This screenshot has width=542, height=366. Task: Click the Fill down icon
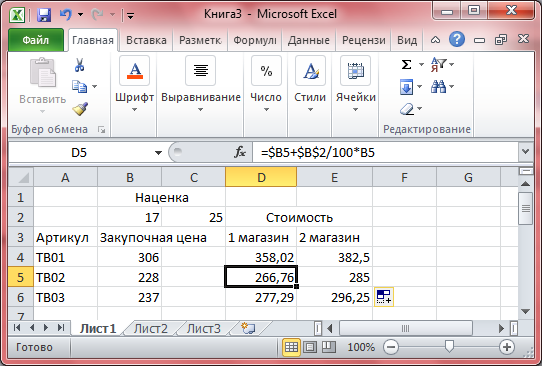(406, 87)
